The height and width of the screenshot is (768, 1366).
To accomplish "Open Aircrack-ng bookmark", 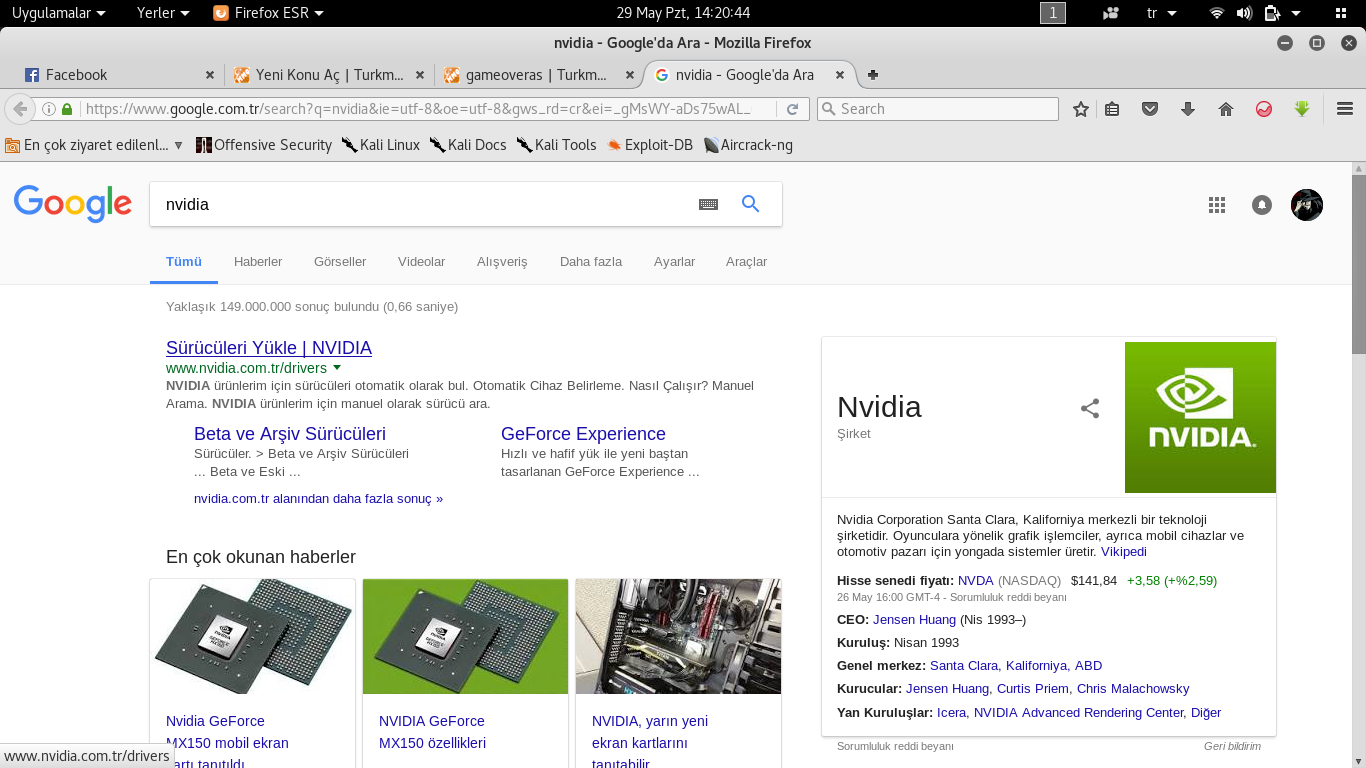I will point(748,145).
